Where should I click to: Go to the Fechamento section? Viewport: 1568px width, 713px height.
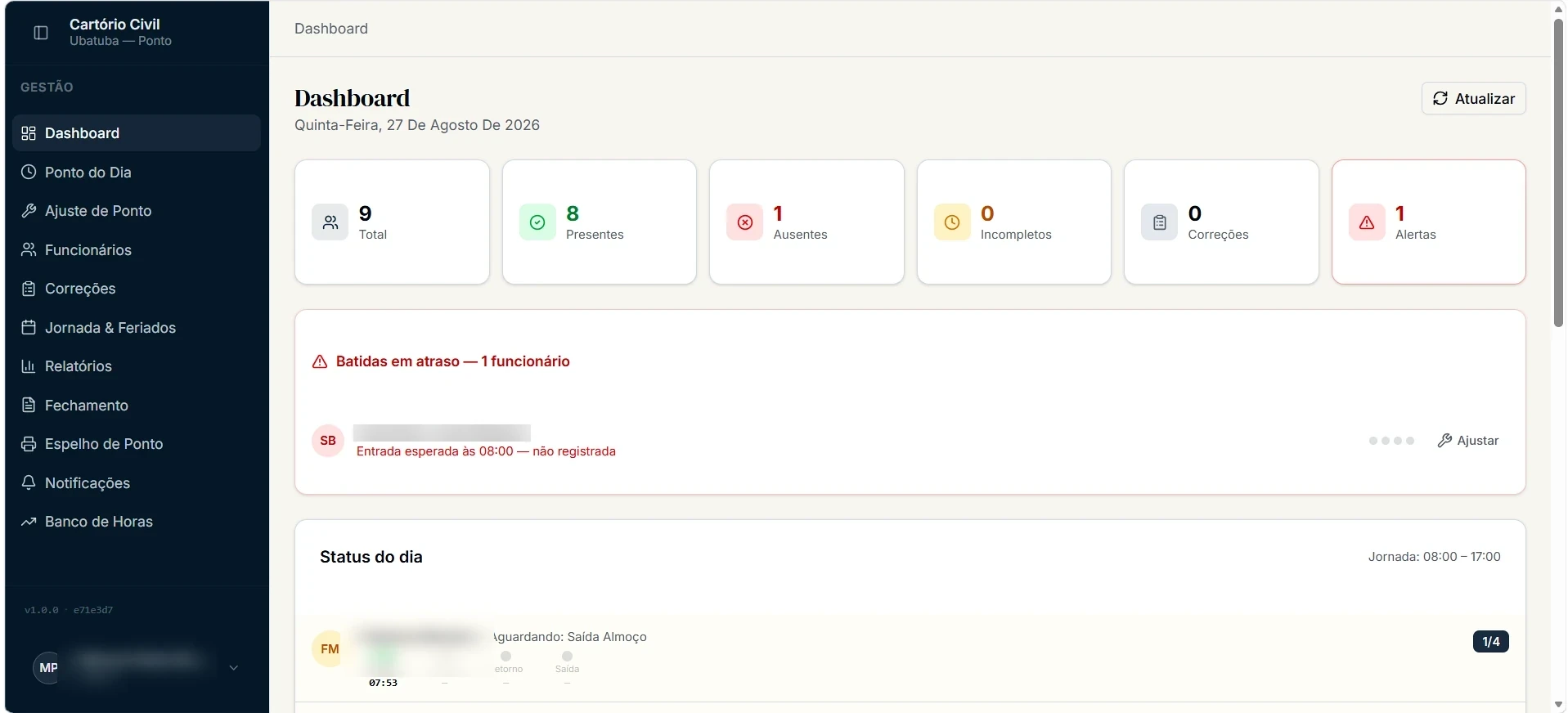tap(137, 406)
